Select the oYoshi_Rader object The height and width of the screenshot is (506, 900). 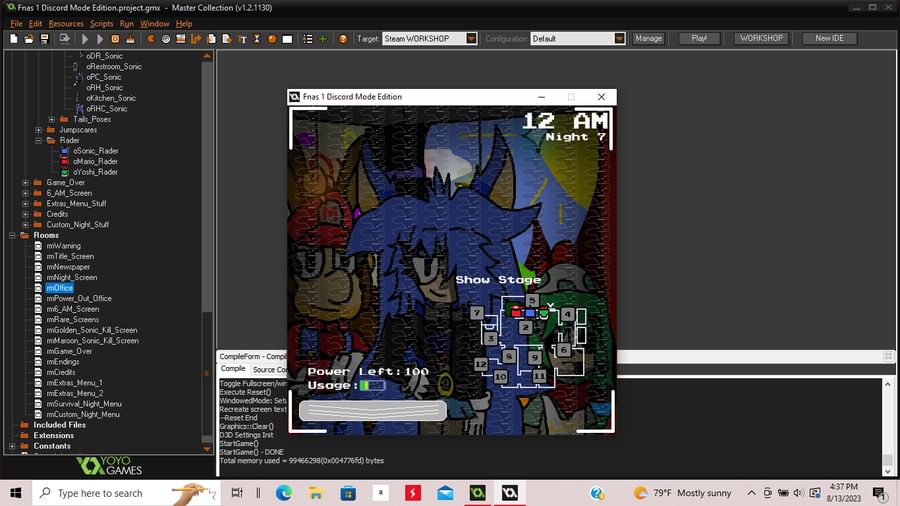coord(95,172)
